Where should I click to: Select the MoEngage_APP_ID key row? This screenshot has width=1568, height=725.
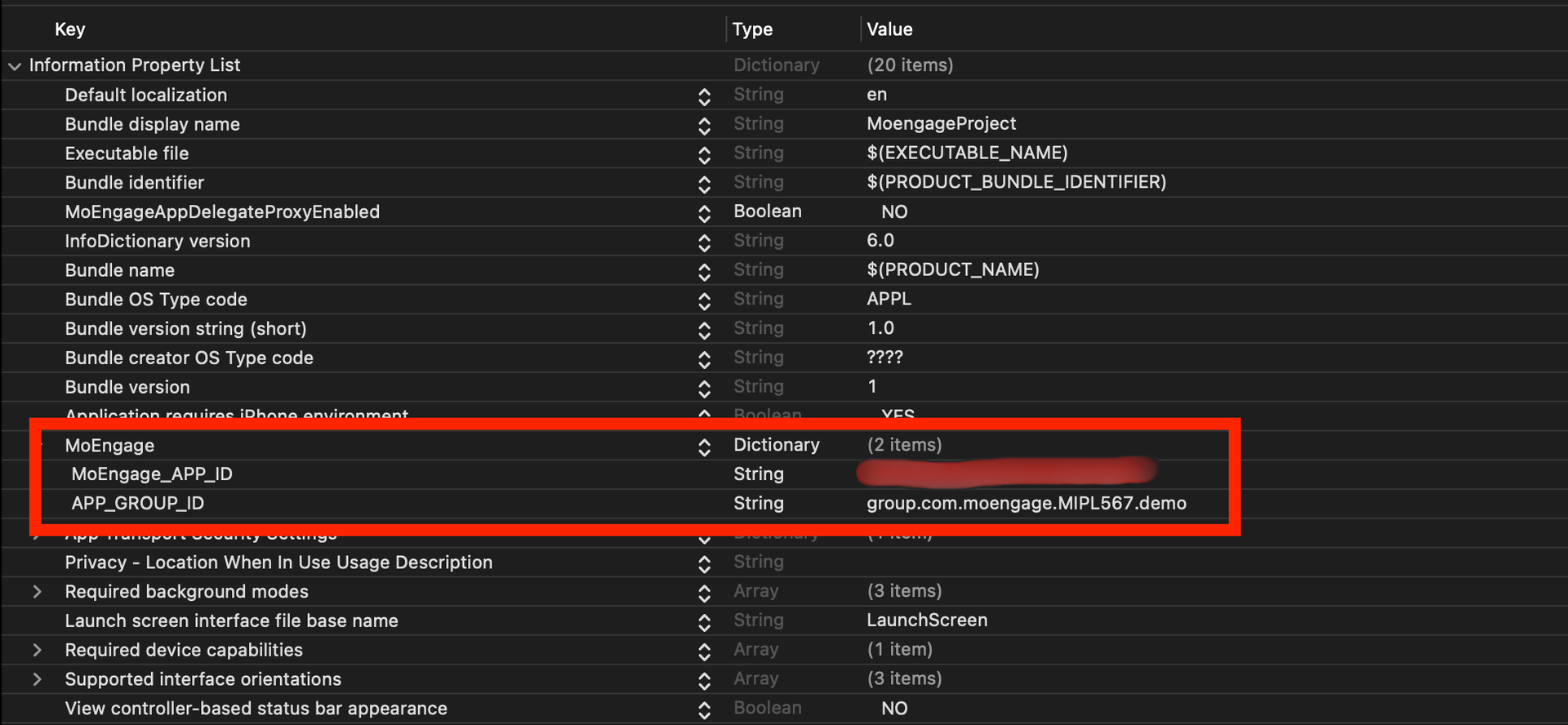pos(152,474)
